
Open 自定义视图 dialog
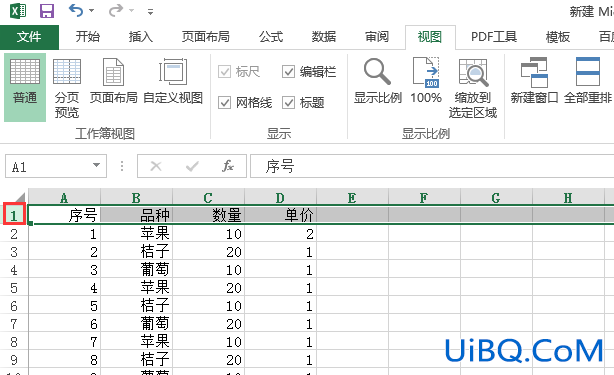click(173, 81)
